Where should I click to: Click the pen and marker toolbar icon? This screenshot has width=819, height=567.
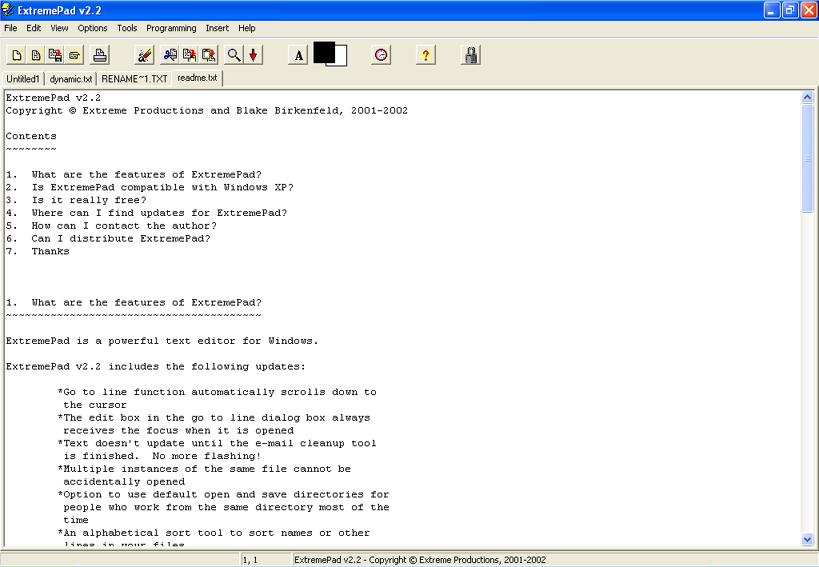coord(144,55)
